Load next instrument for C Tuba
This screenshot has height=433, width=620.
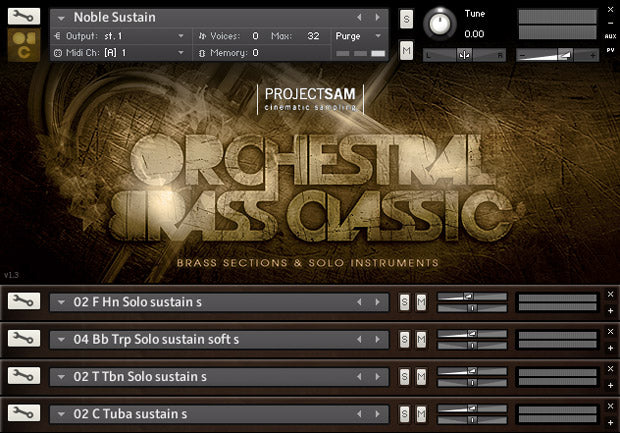[378, 414]
